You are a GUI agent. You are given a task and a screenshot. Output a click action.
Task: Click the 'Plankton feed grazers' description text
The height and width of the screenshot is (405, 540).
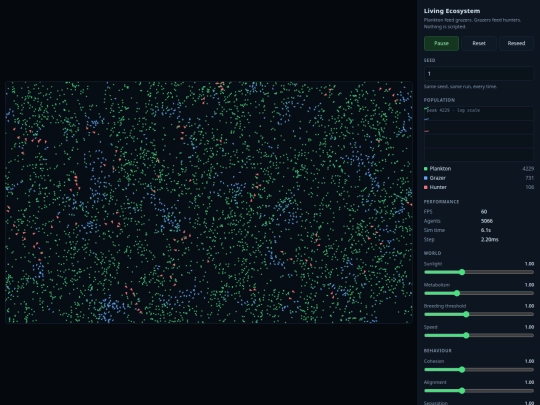(x=472, y=23)
